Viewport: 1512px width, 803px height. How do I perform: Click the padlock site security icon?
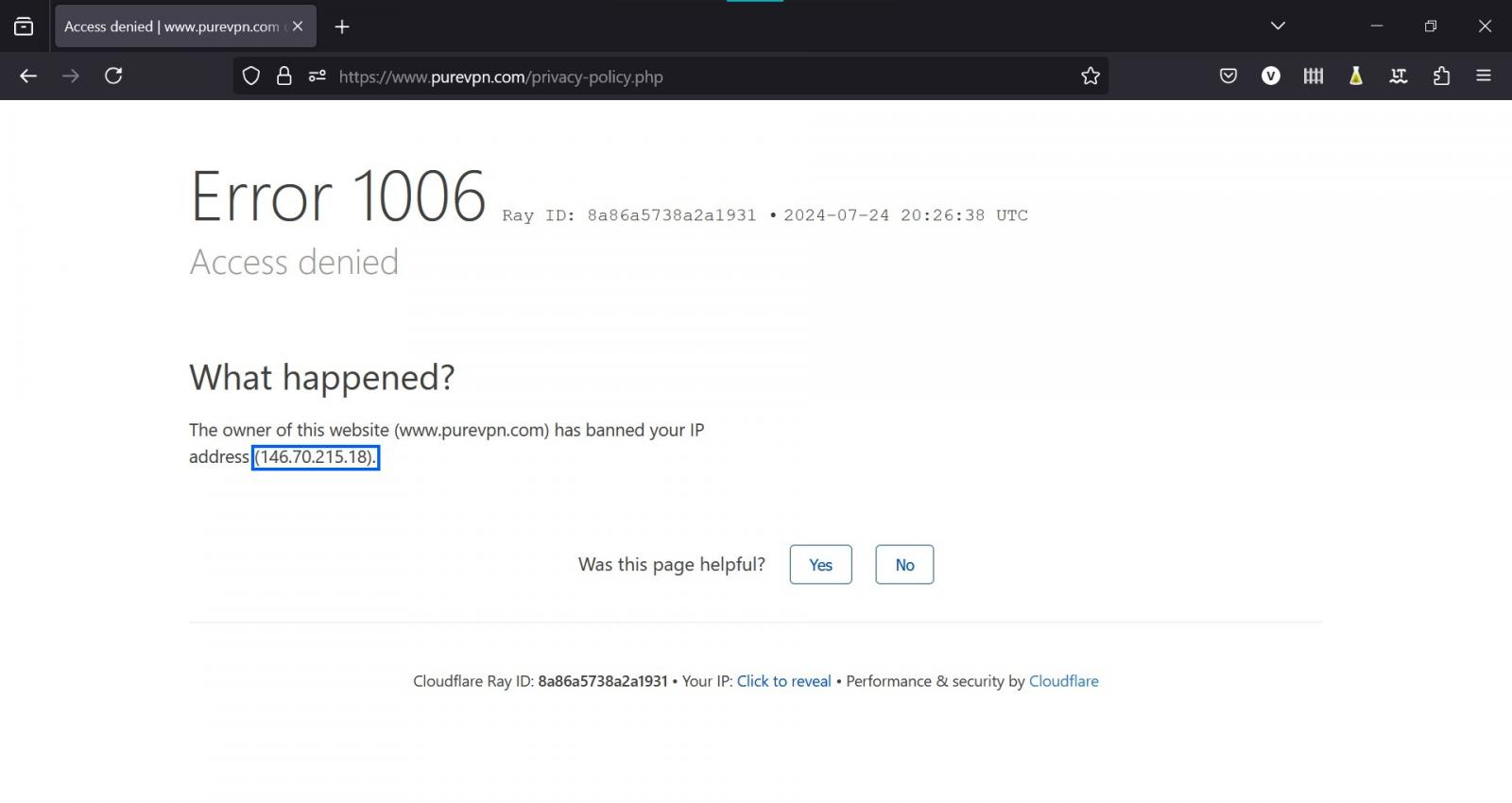[x=283, y=77]
